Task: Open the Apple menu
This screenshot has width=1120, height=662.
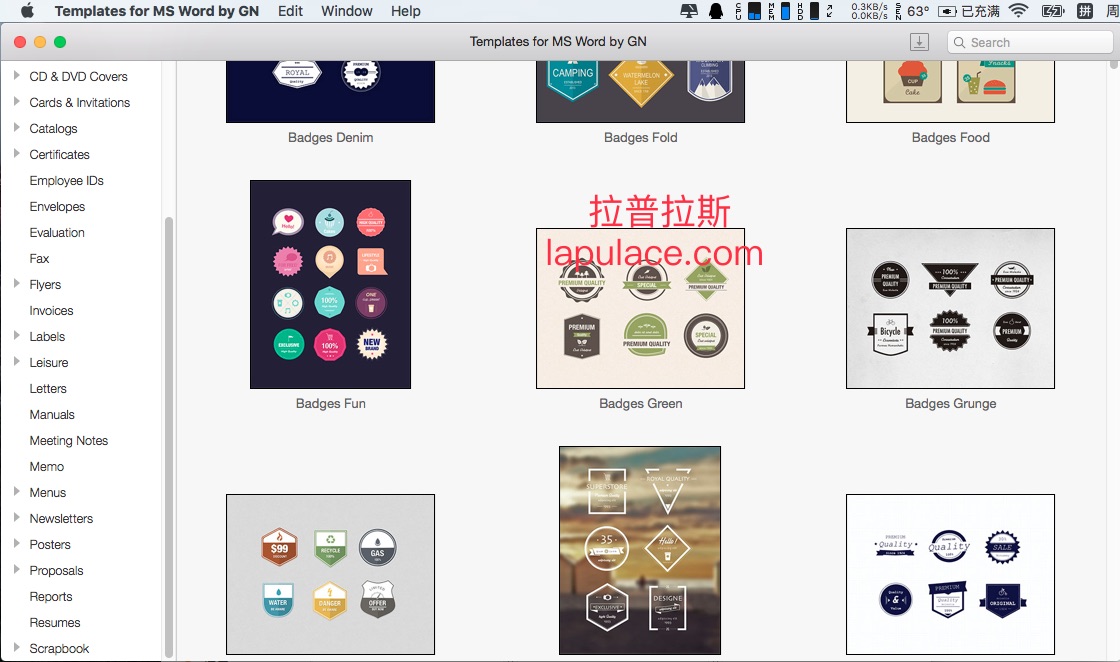Action: pos(27,11)
